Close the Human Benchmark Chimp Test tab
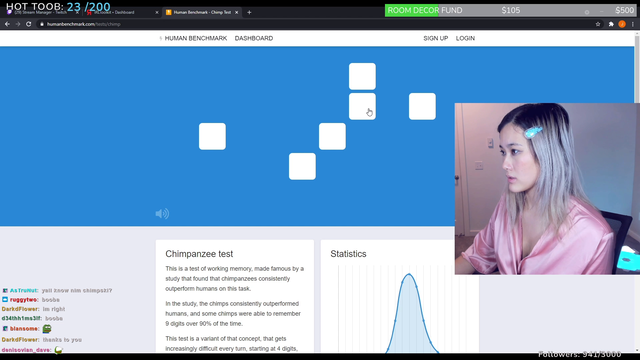640x360 pixels. (x=236, y=12)
